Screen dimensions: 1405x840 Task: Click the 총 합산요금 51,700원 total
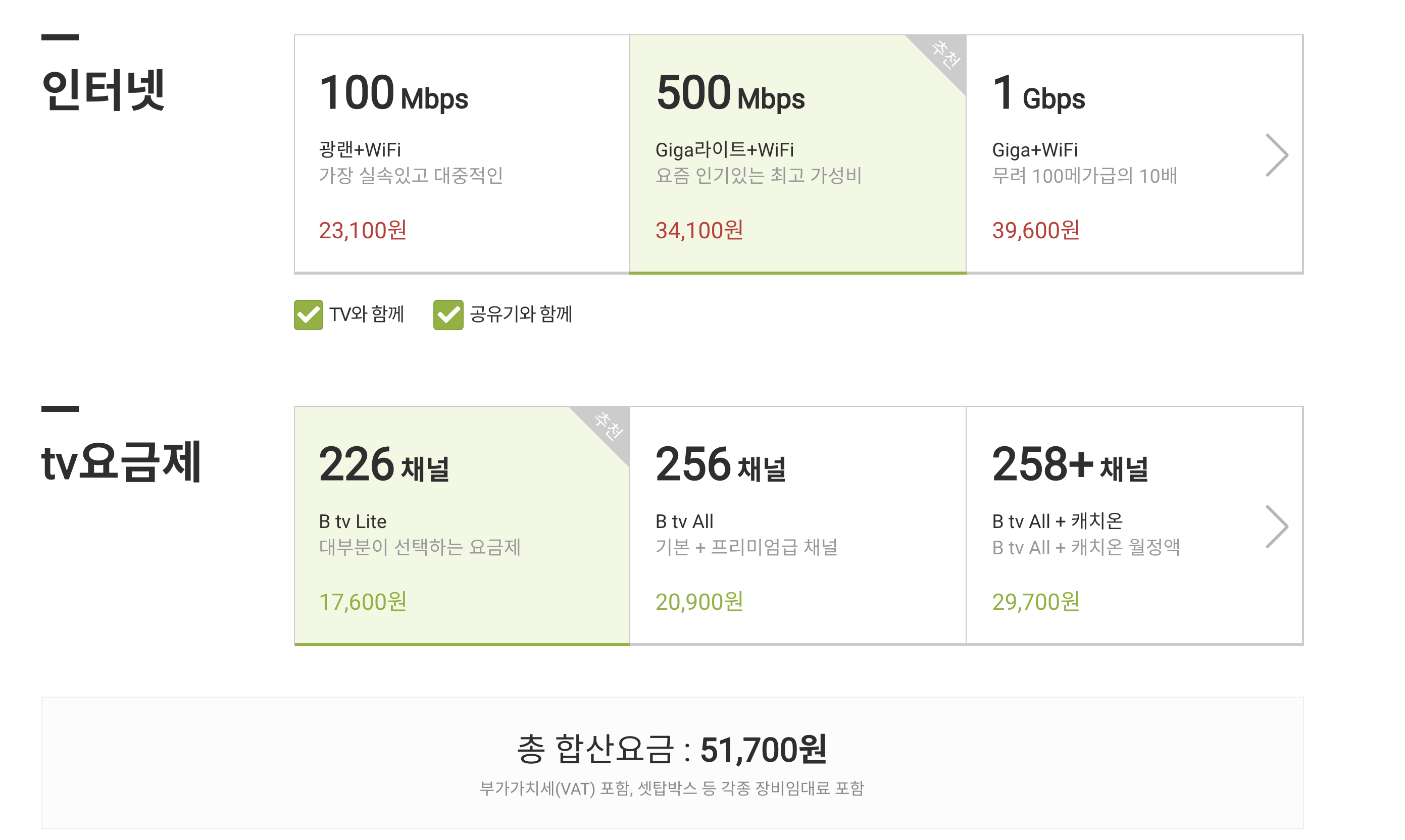click(672, 750)
